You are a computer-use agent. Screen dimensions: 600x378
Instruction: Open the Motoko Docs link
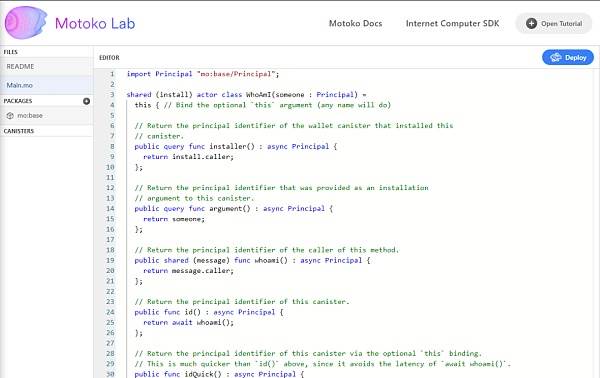point(355,23)
